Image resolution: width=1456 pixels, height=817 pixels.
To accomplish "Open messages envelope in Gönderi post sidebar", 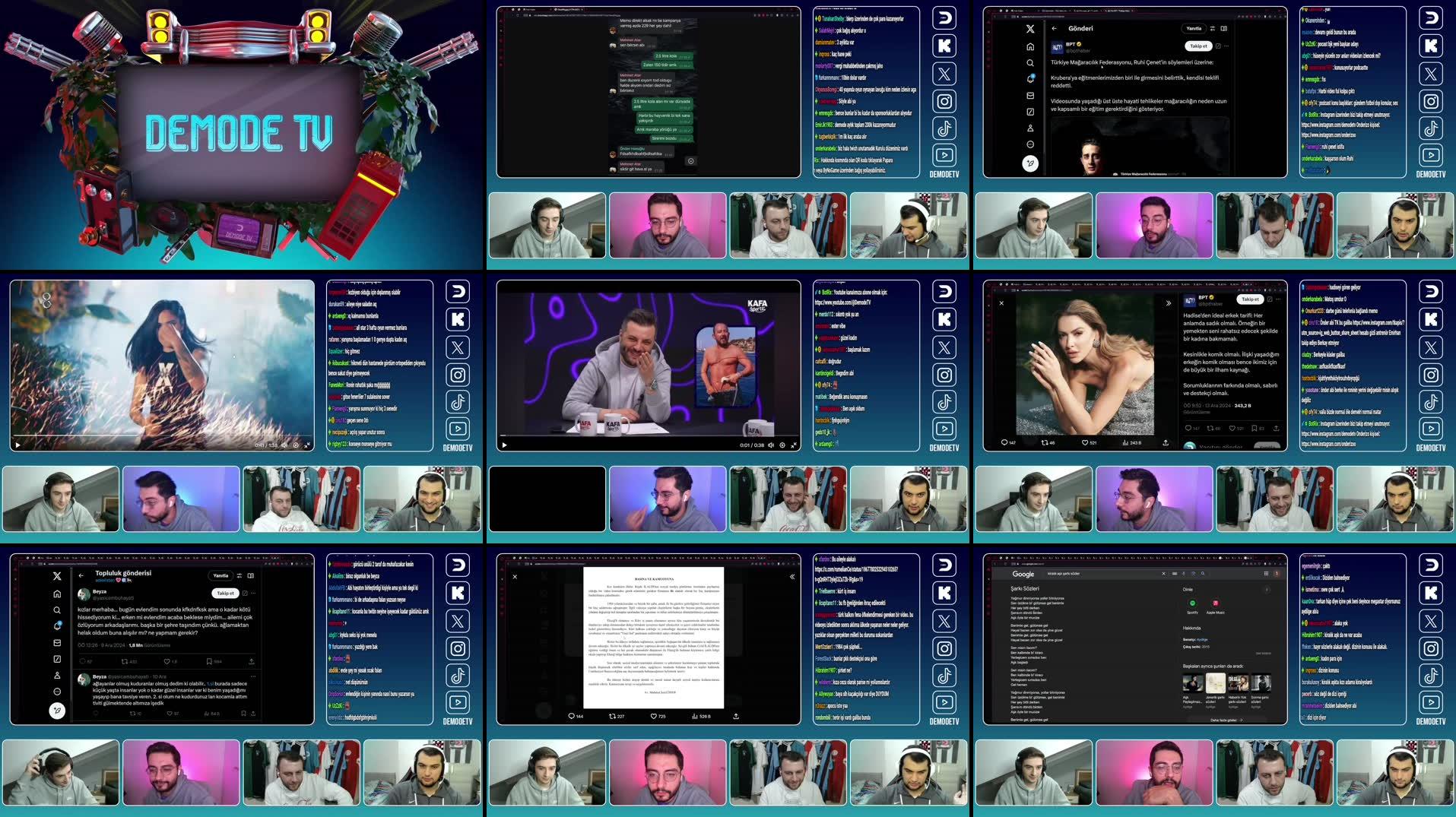I will point(1030,96).
